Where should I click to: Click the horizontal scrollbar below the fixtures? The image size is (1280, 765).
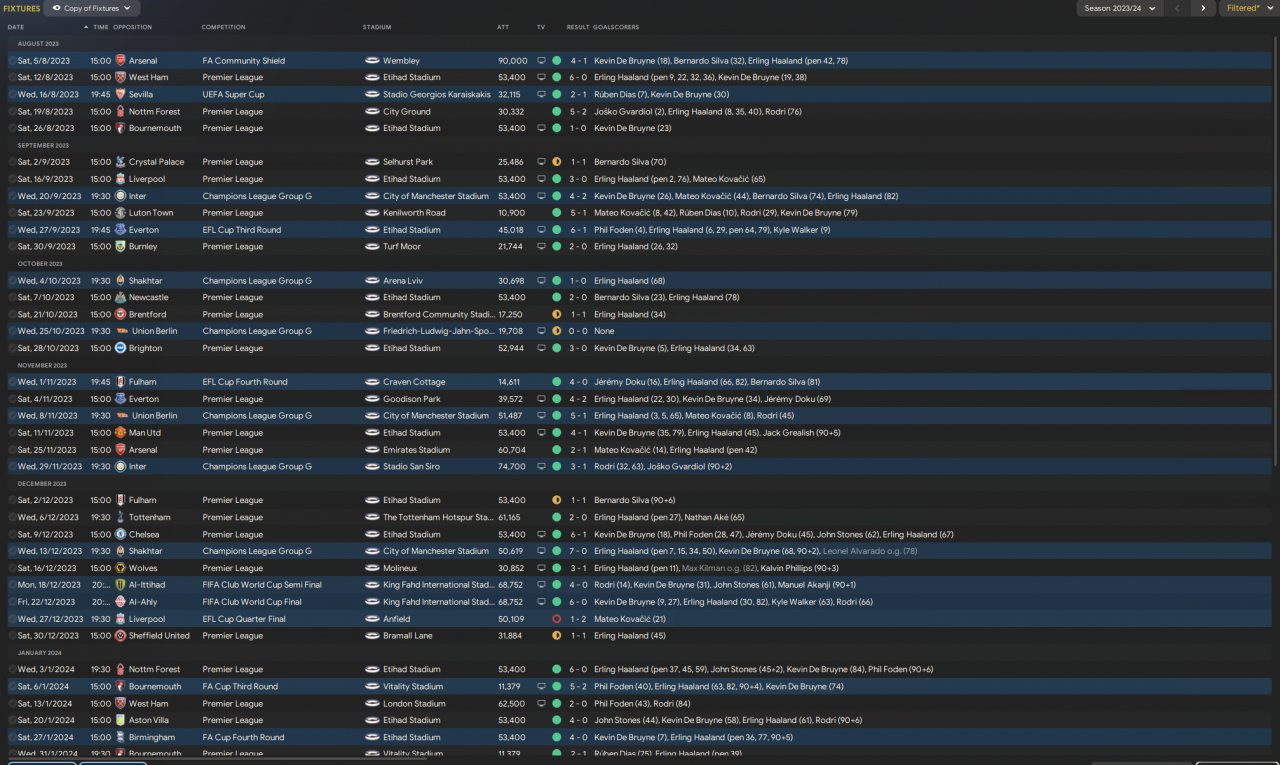[x=215, y=758]
